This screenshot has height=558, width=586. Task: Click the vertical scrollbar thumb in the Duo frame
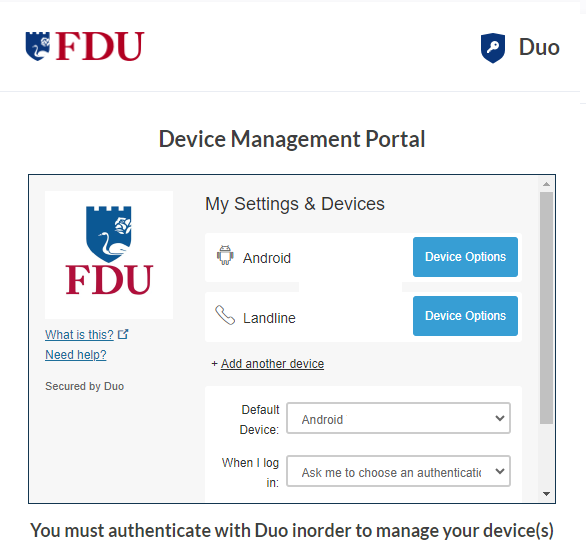click(546, 308)
